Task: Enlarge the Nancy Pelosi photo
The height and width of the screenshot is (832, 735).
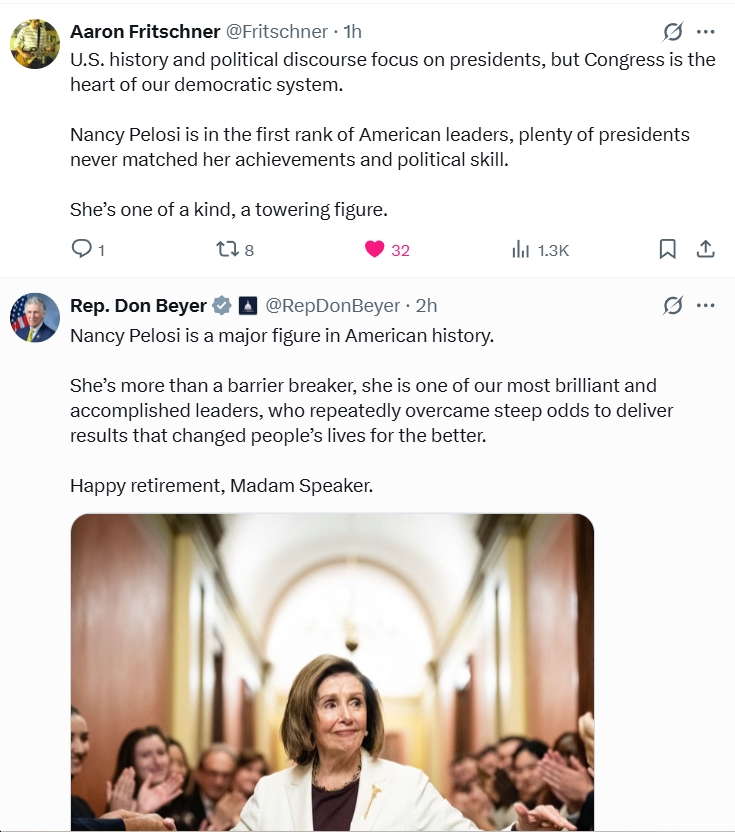Action: coord(332,672)
